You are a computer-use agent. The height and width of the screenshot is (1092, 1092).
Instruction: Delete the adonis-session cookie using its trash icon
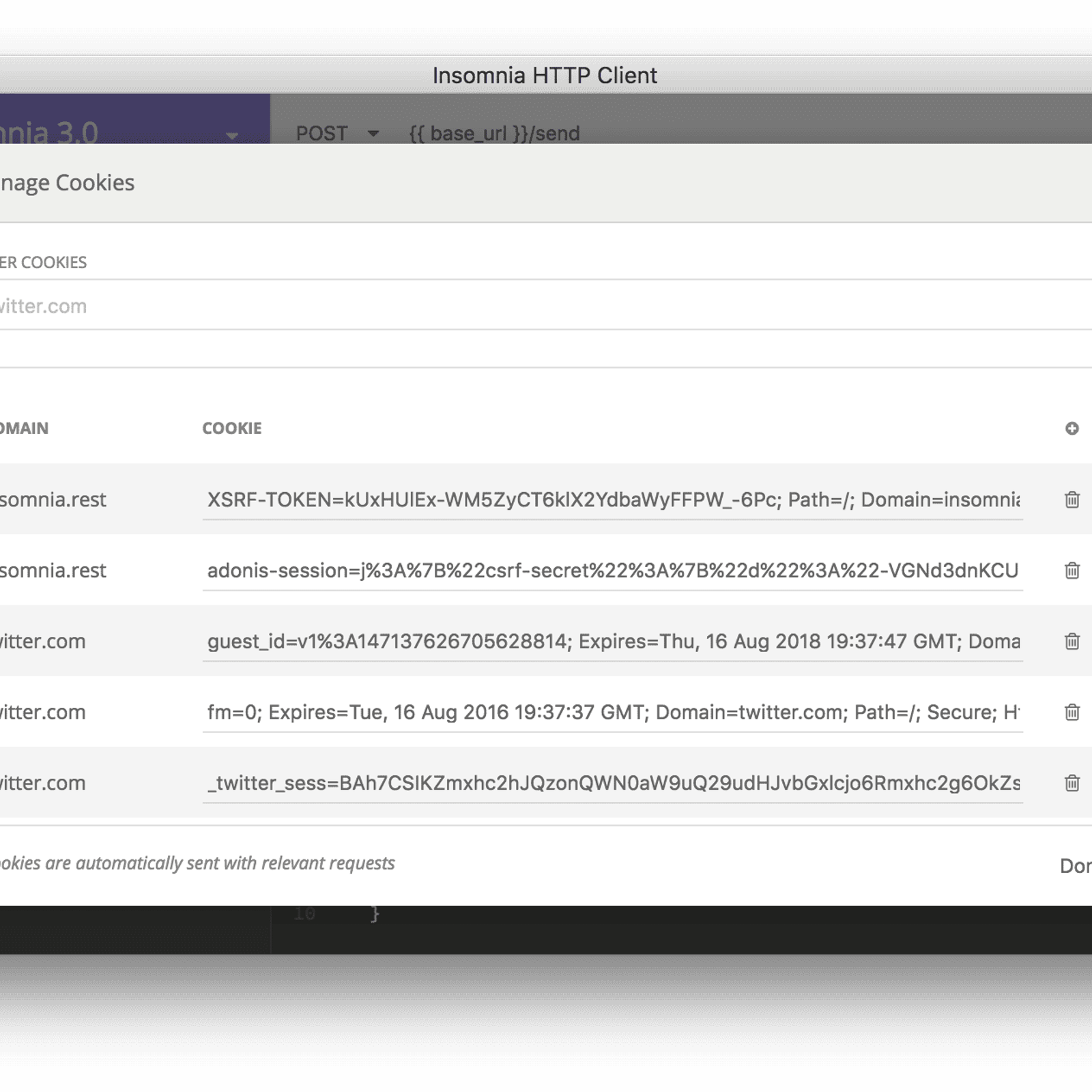point(1072,571)
